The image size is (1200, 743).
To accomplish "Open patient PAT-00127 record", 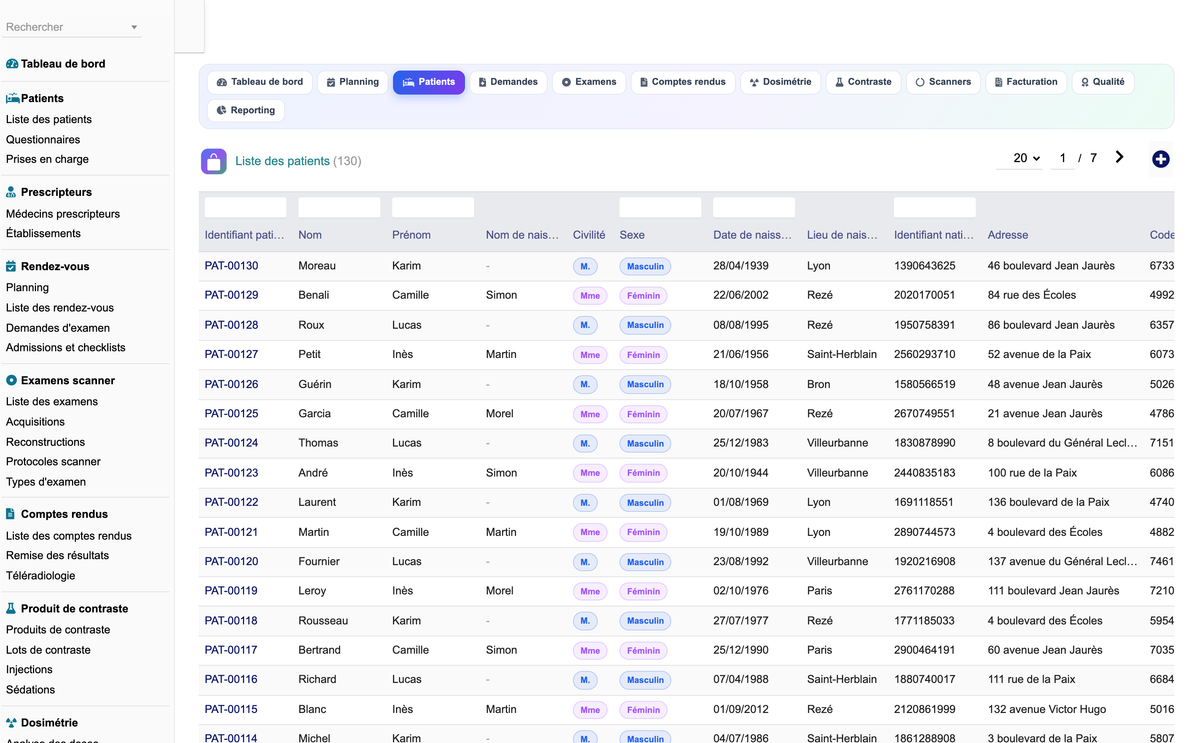I will [x=231, y=354].
